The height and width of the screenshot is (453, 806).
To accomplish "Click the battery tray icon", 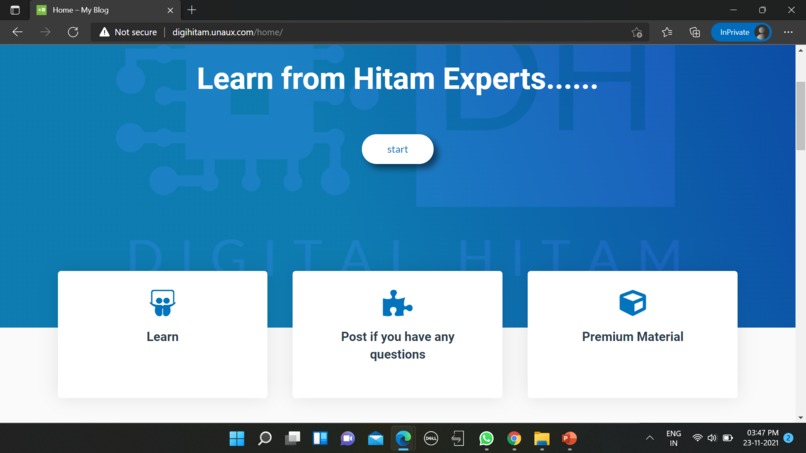I will tap(727, 438).
